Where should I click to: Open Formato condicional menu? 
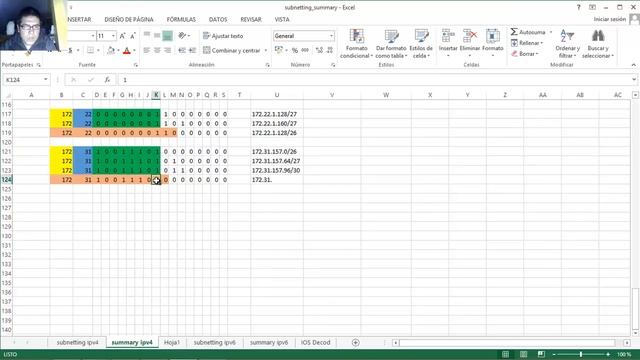point(356,44)
